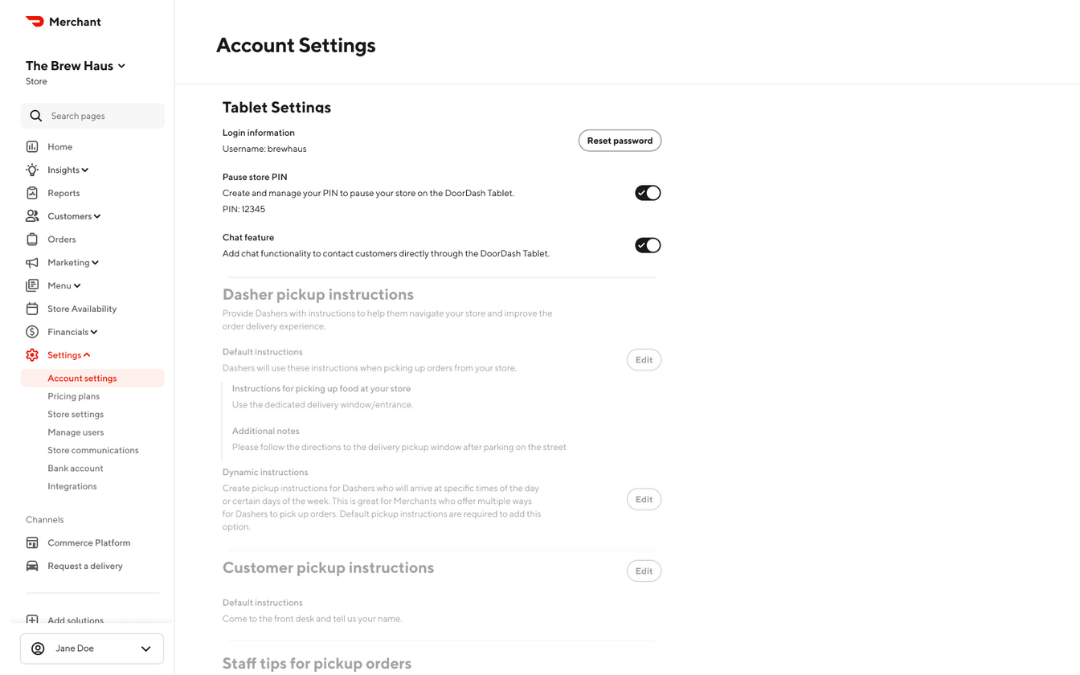This screenshot has height=675, width=1080.
Task: Select the Reports icon in sidebar
Action: (x=34, y=192)
